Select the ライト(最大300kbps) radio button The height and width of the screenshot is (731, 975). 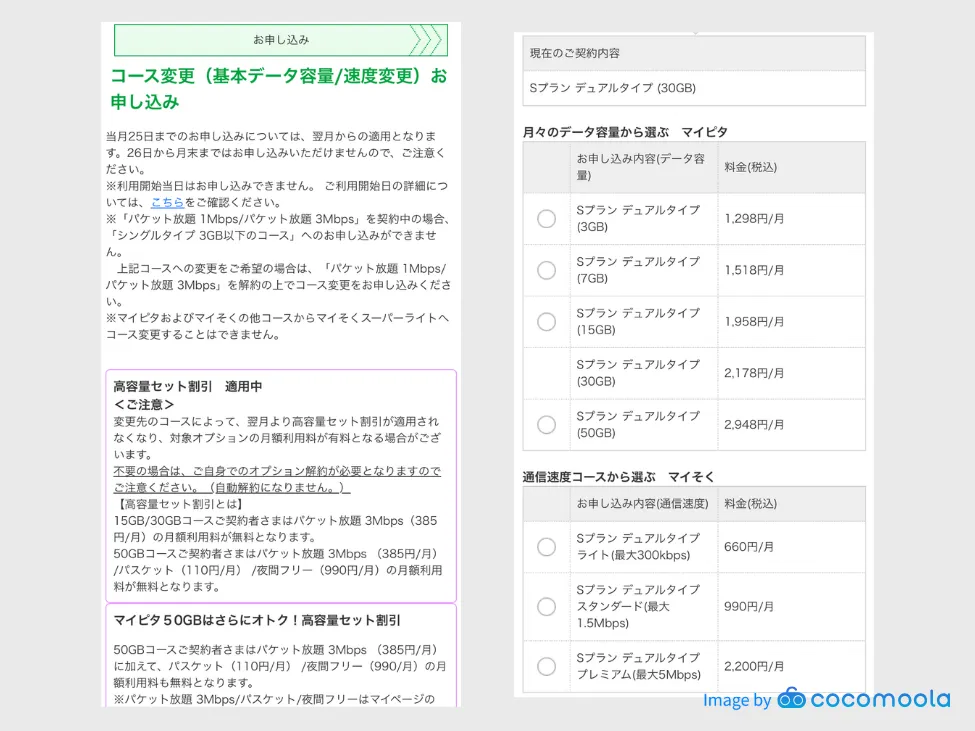(x=547, y=547)
